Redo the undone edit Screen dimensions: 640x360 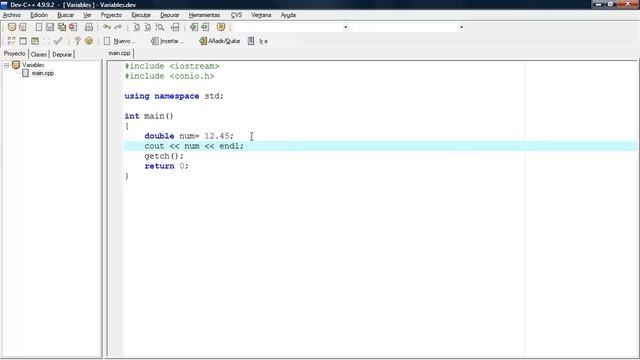(118, 27)
